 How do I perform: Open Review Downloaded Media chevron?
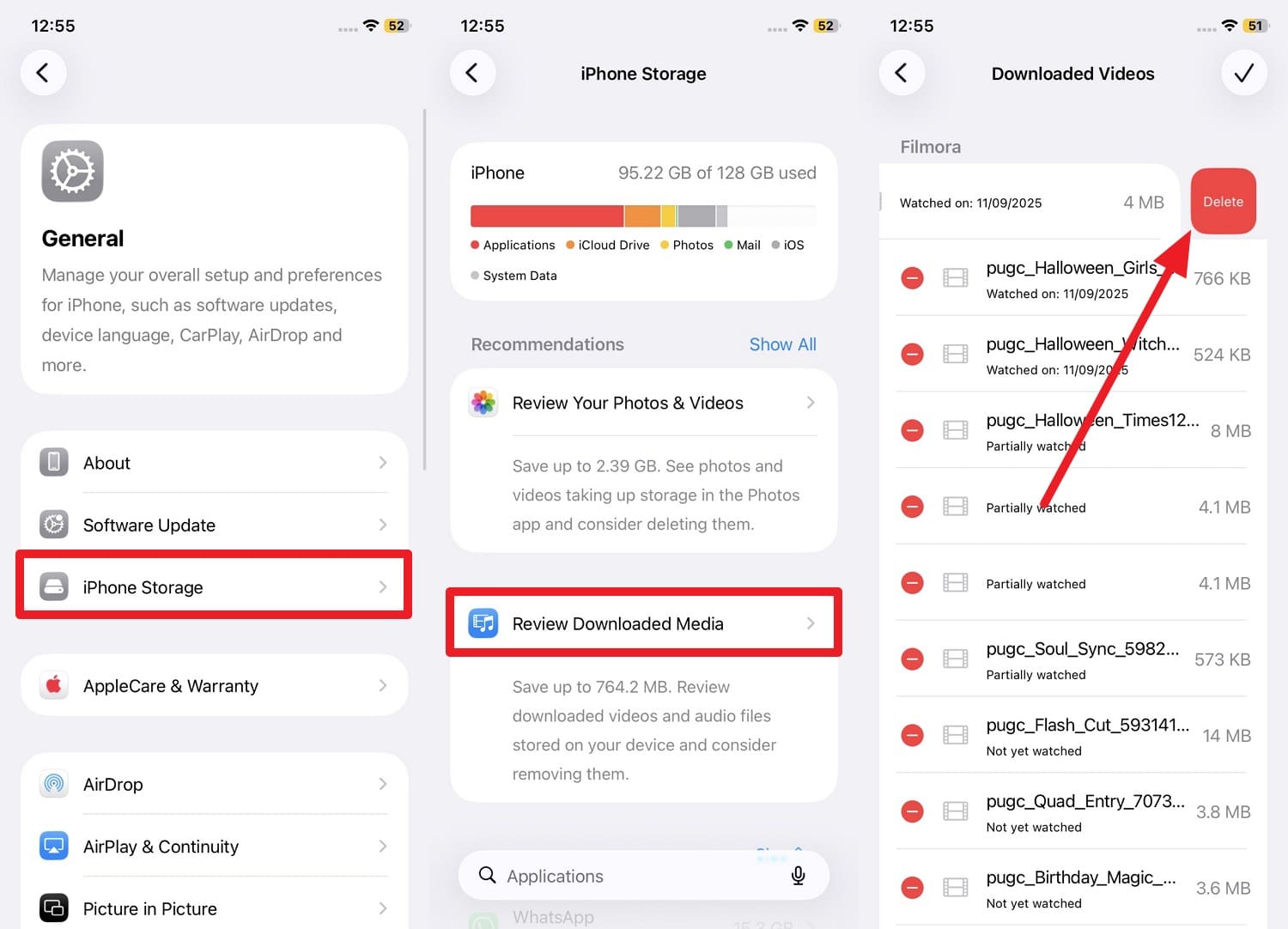pyautogui.click(x=811, y=623)
